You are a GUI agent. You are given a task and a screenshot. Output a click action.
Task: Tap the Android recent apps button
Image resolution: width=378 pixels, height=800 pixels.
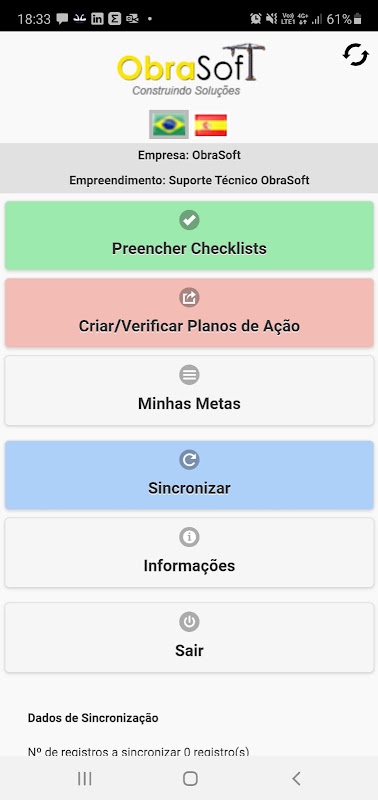click(x=85, y=778)
